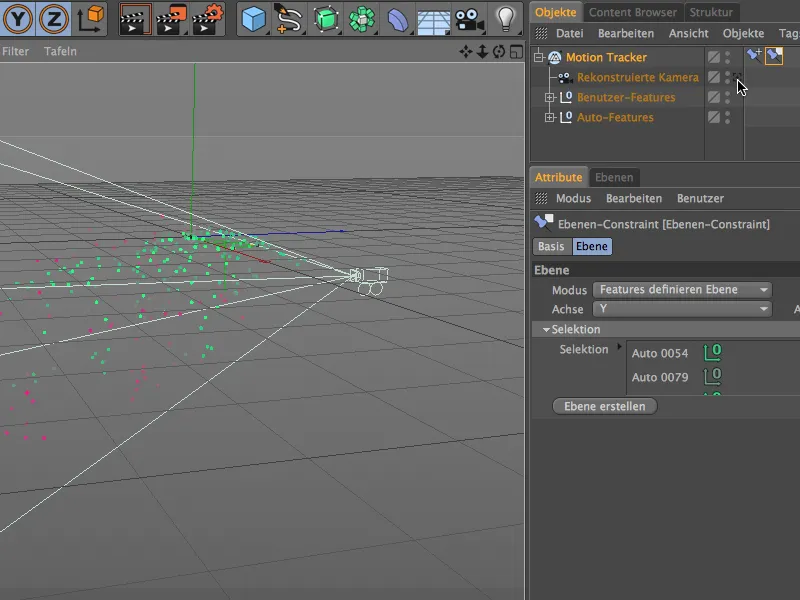Click the null icon next to Auto 0054

pos(712,352)
